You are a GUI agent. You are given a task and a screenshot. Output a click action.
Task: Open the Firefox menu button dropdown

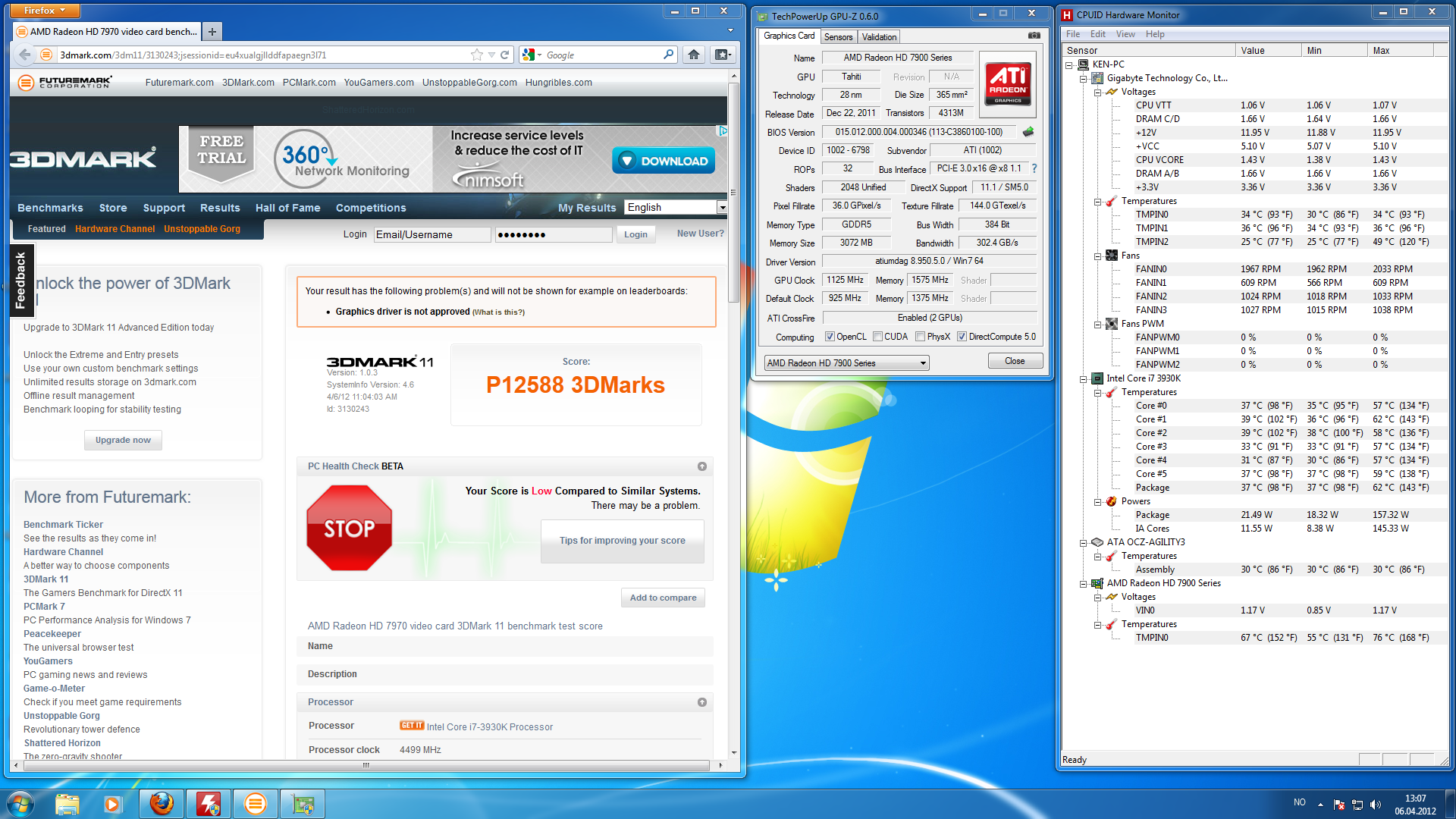45,11
